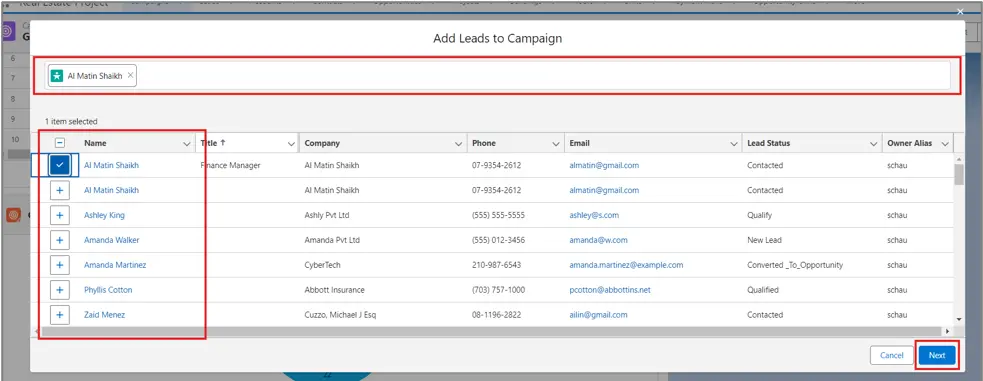The width and height of the screenshot is (983, 381).
Task: Add Zaid Menez using the plus button
Action: tap(60, 315)
